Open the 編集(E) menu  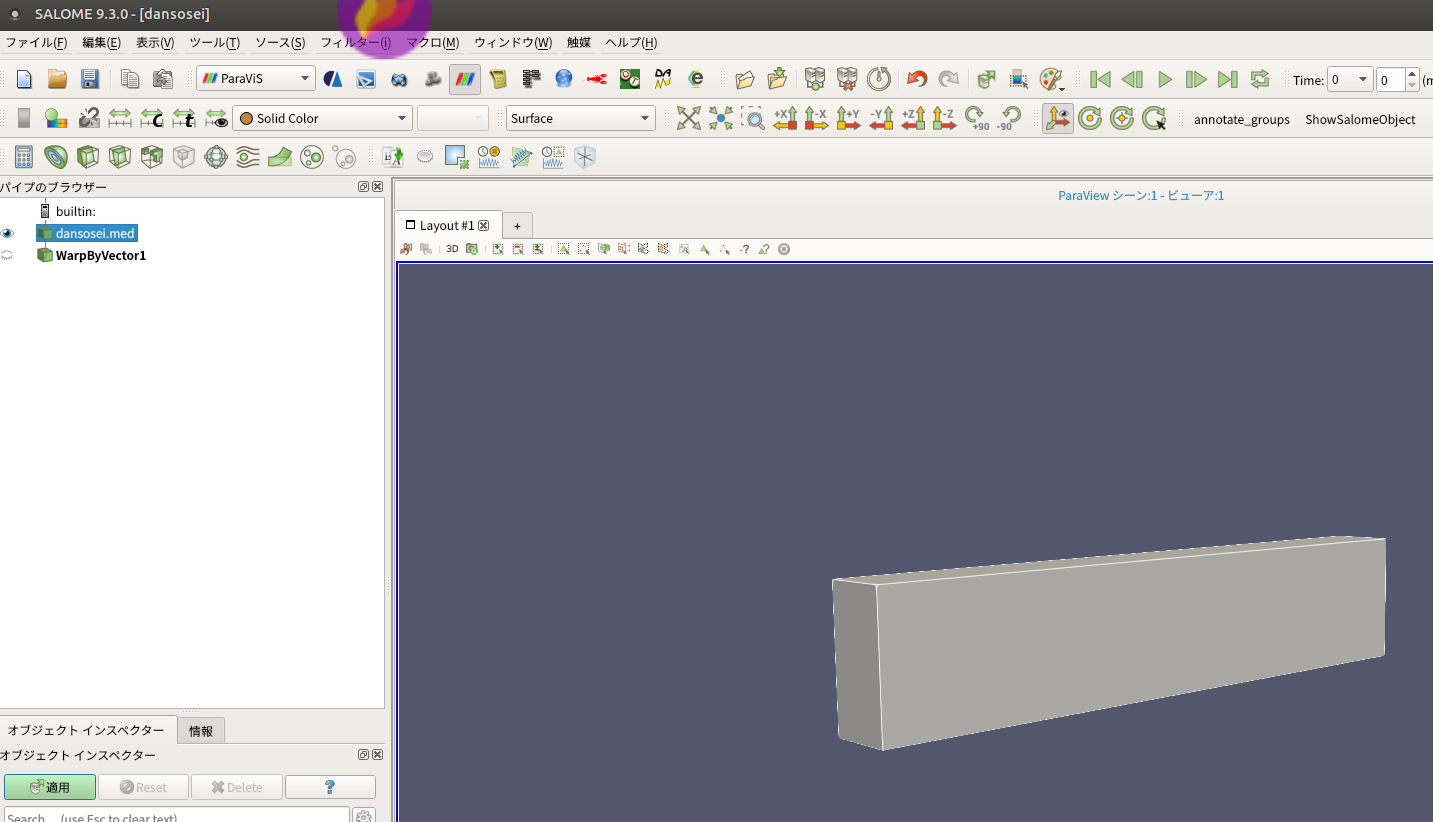pos(101,43)
